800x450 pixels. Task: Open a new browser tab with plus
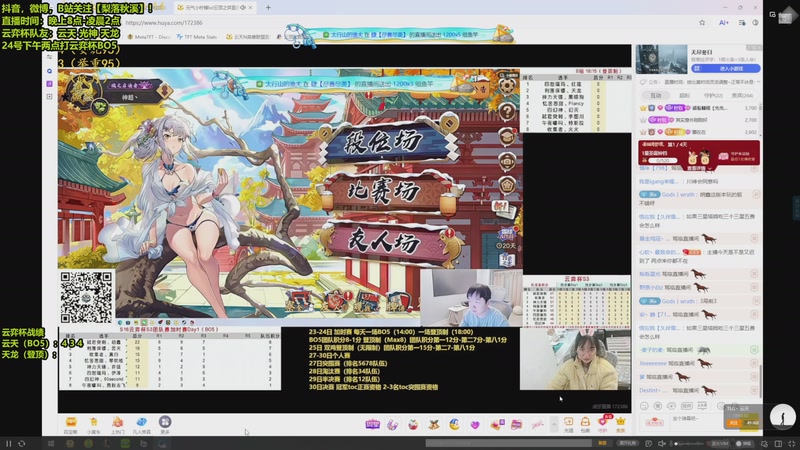pos(268,8)
